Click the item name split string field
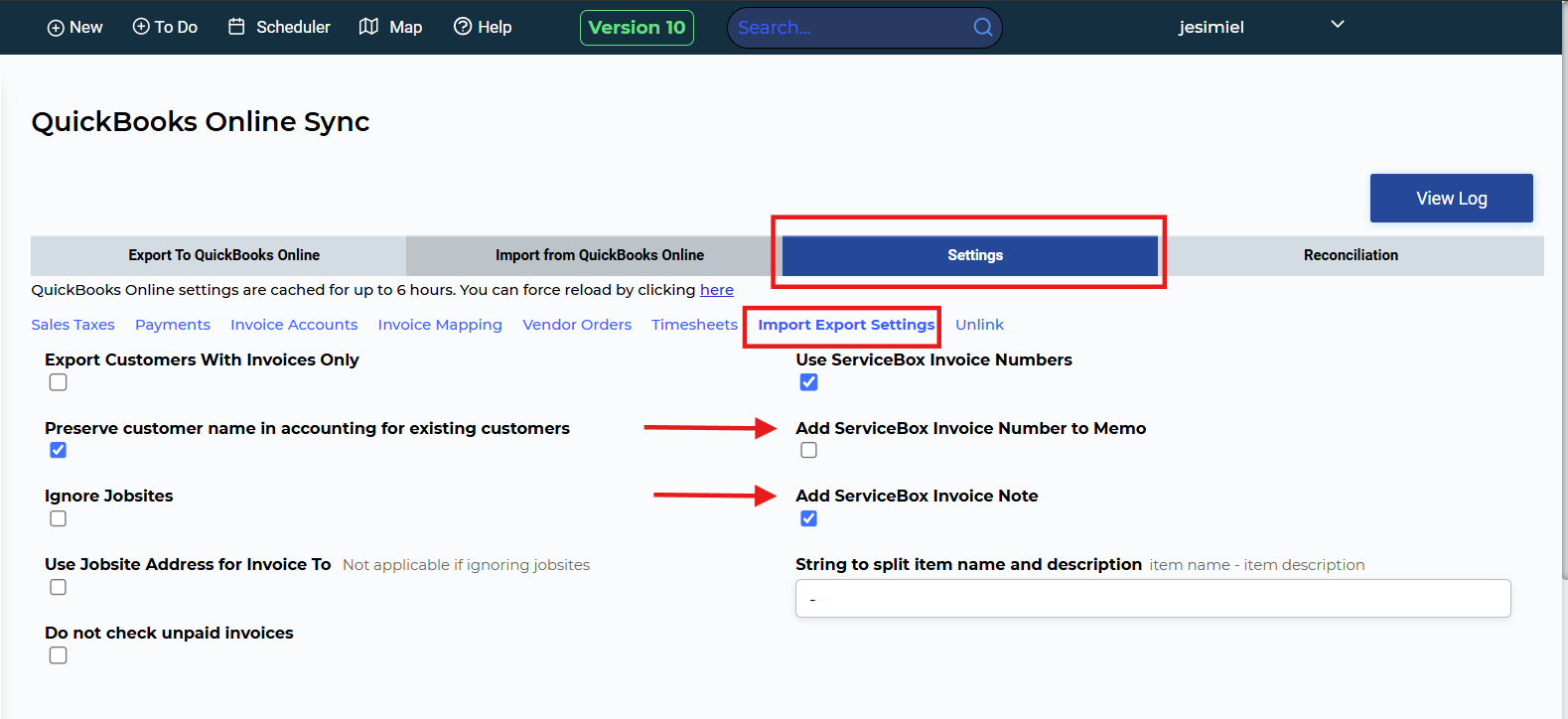Image resolution: width=1568 pixels, height=719 pixels. tap(1153, 599)
